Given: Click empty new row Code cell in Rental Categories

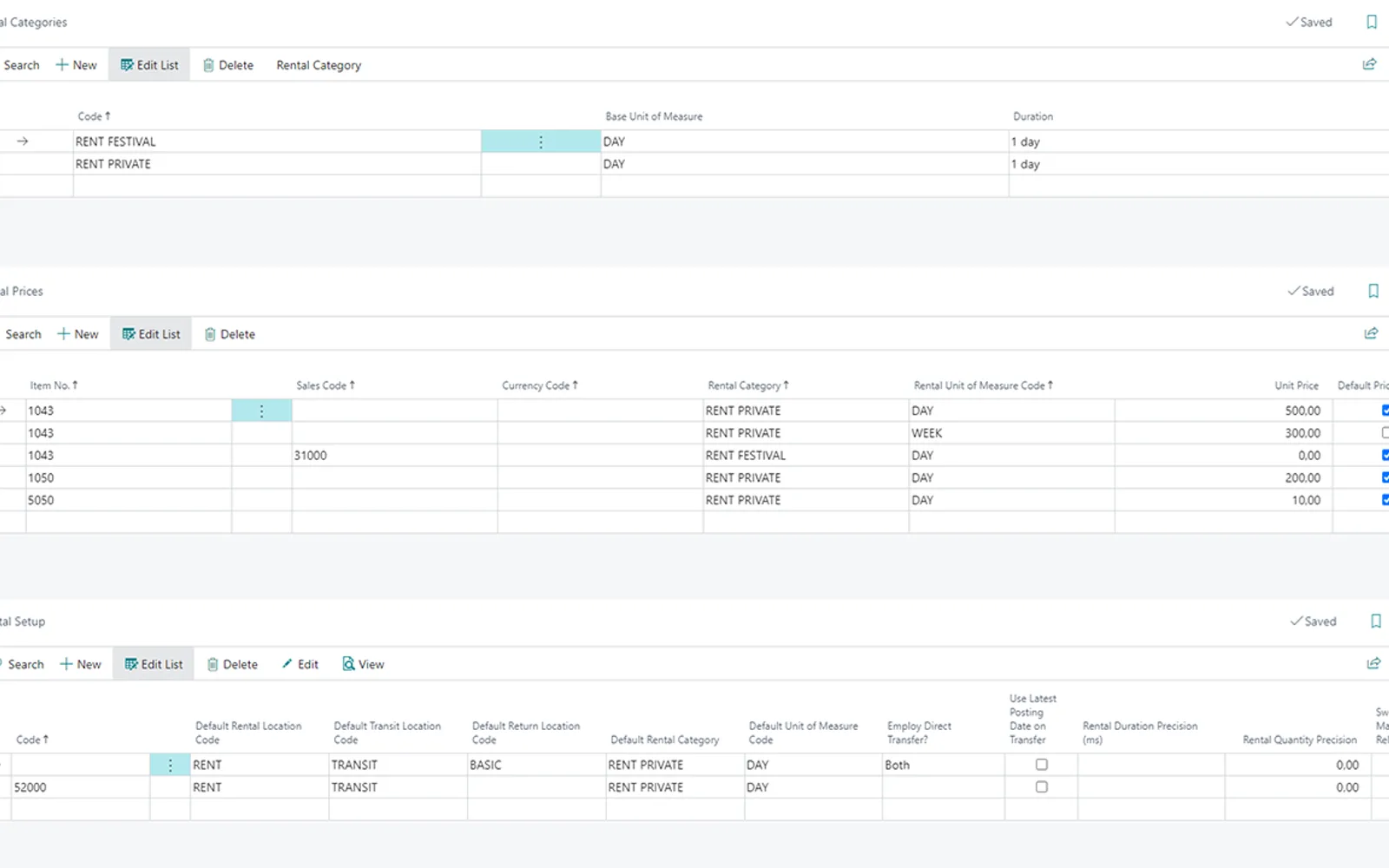Looking at the screenshot, I should 277,186.
